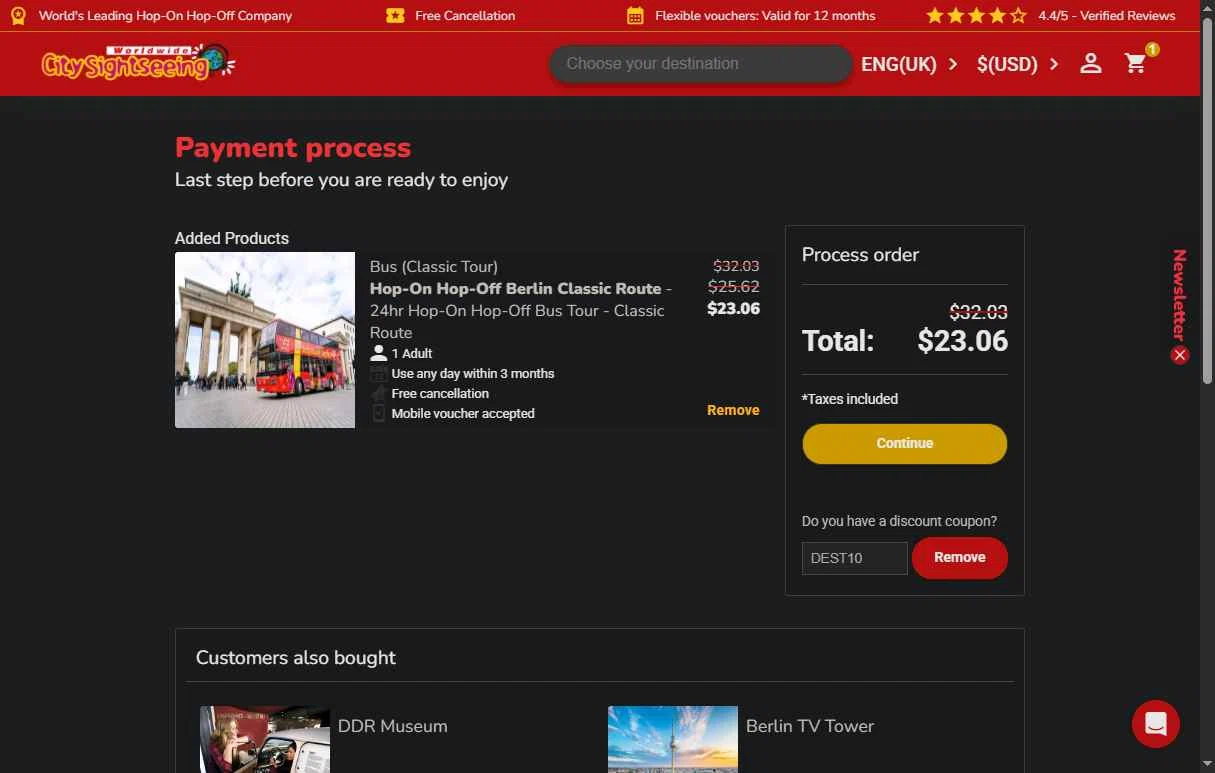
Task: Remove the Berlin Classic Route product
Action: pyautogui.click(x=733, y=410)
